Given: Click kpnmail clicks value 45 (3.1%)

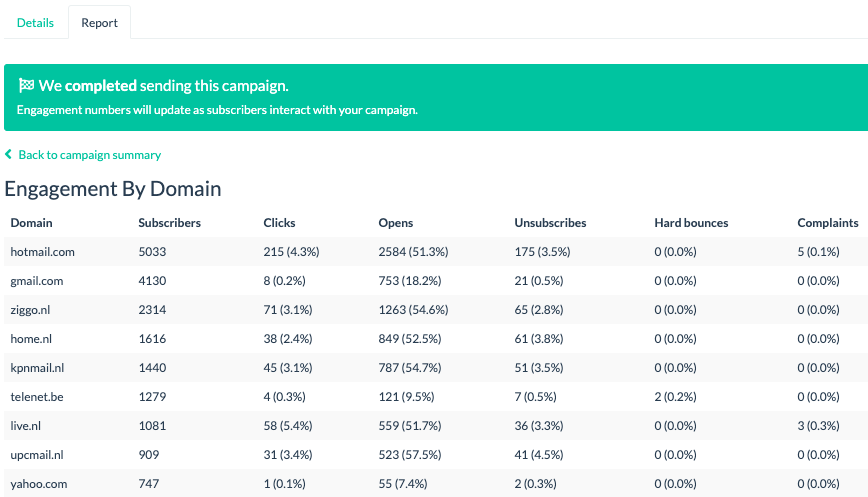Looking at the screenshot, I should click(x=288, y=368).
